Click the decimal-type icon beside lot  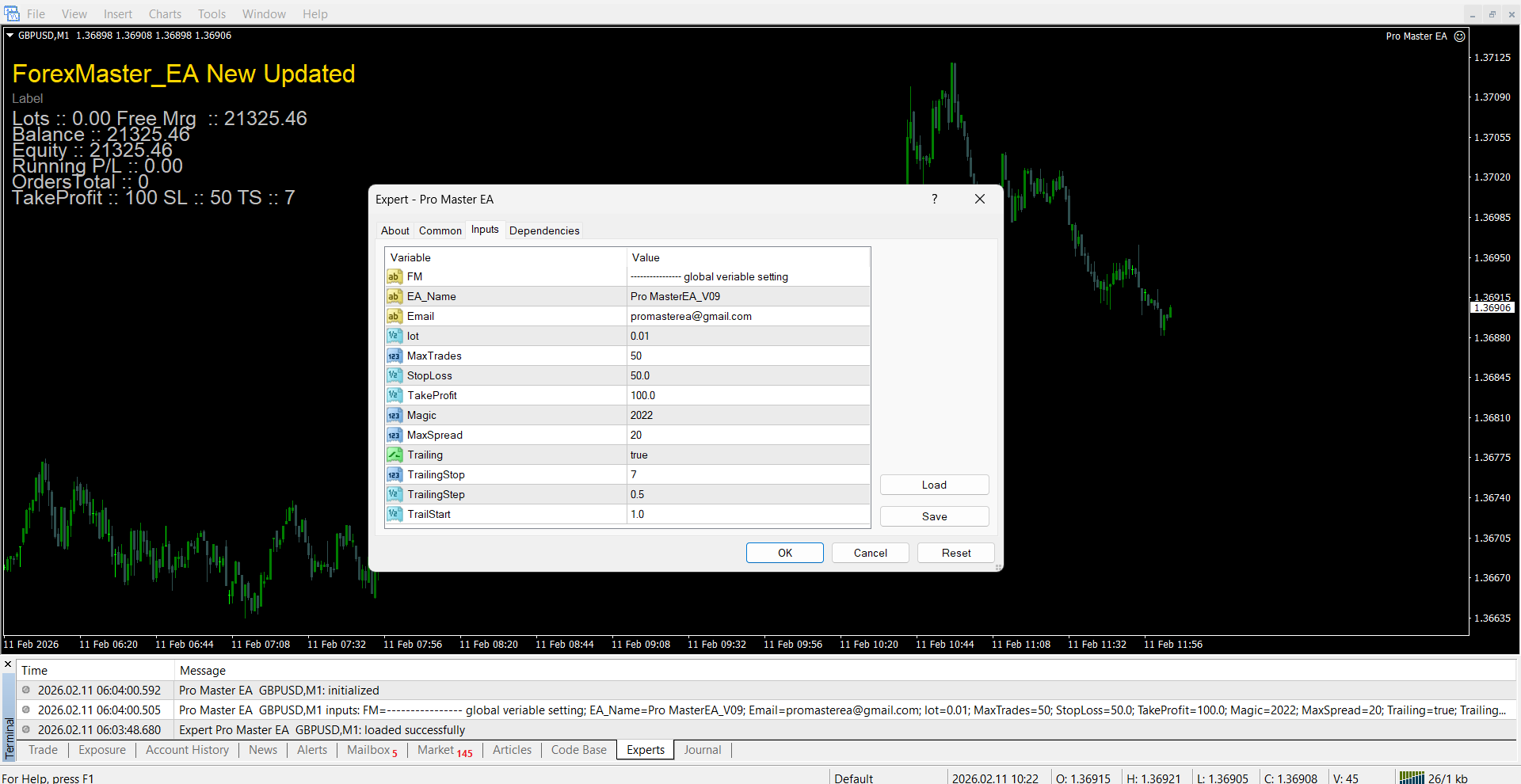click(x=394, y=336)
